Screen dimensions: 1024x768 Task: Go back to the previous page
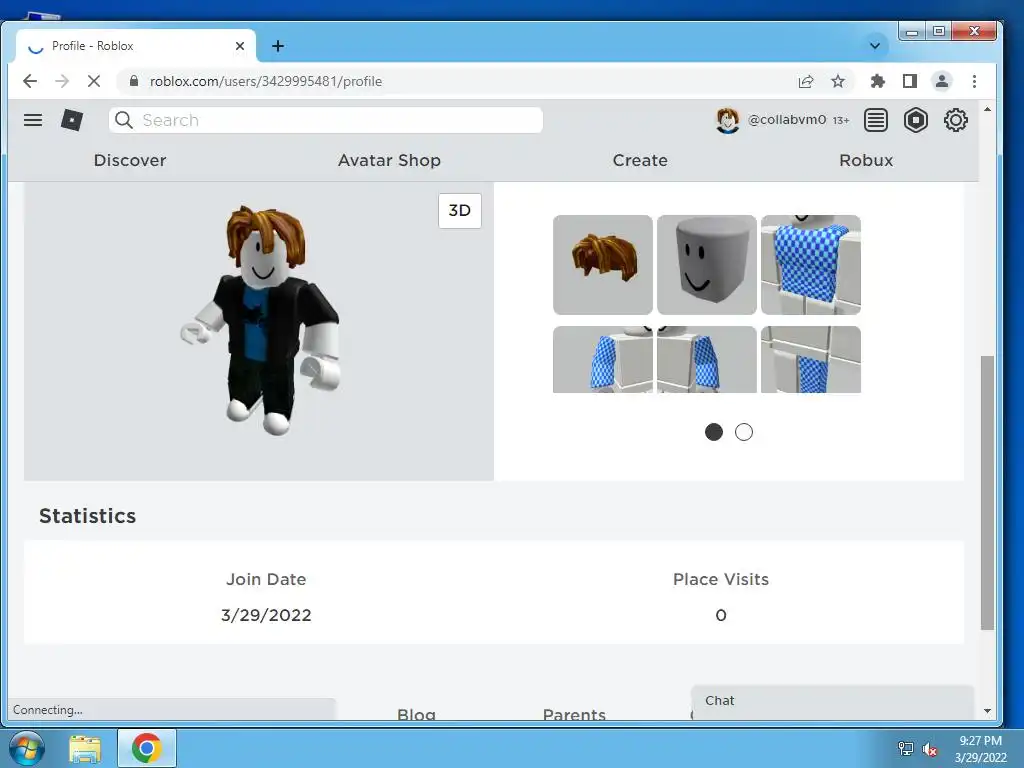click(x=30, y=81)
